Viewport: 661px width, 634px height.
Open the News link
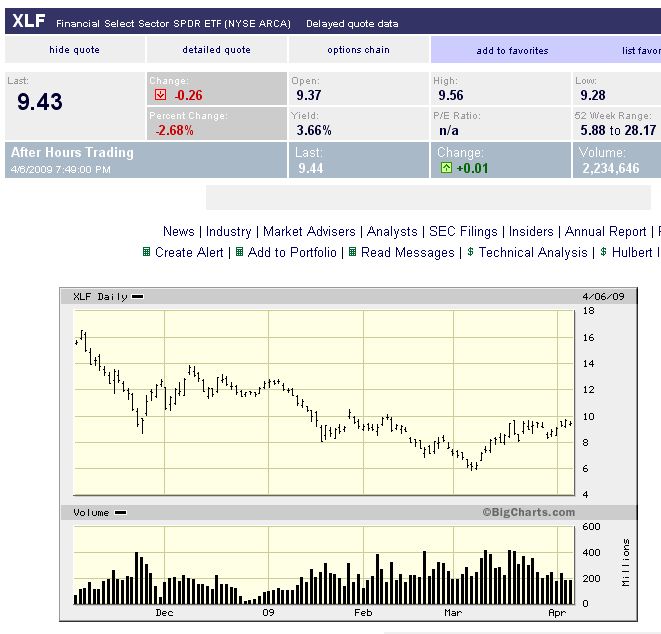[x=179, y=231]
